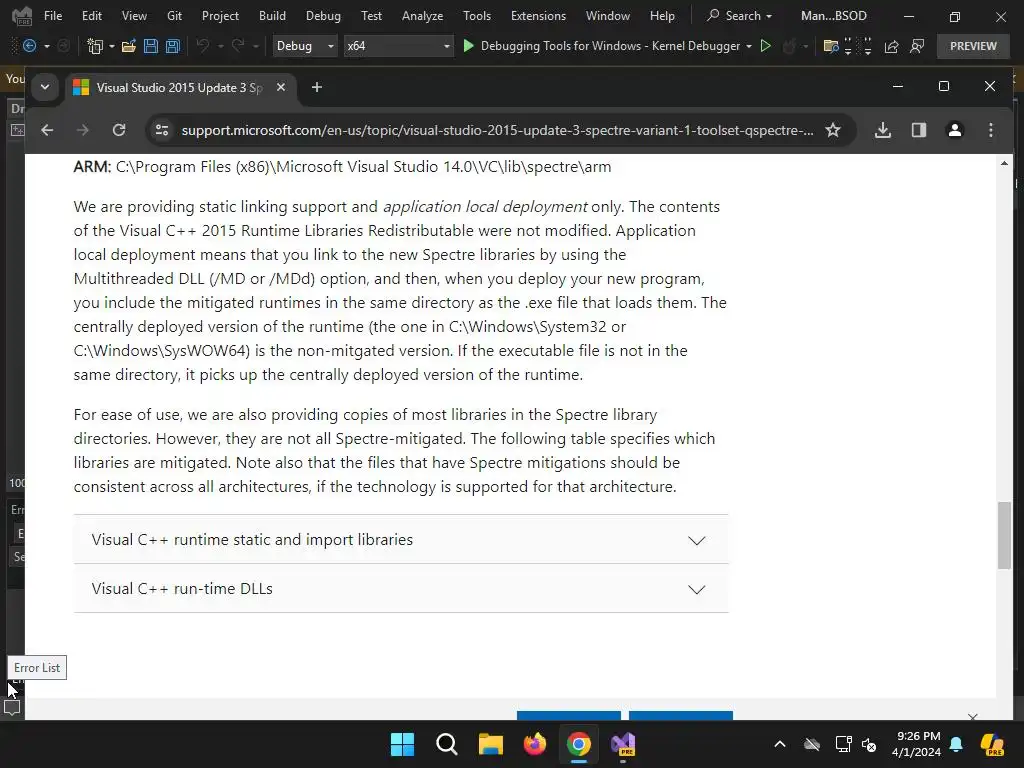Click the Find in Files folder icon

[x=831, y=46]
